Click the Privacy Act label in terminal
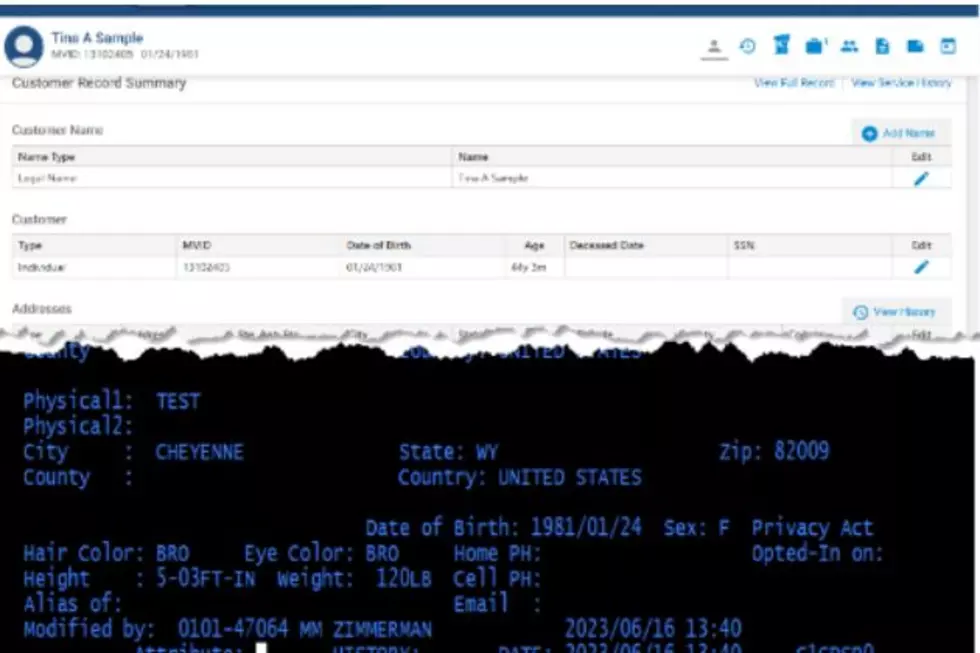Screen dimensions: 980x653 click(812, 529)
